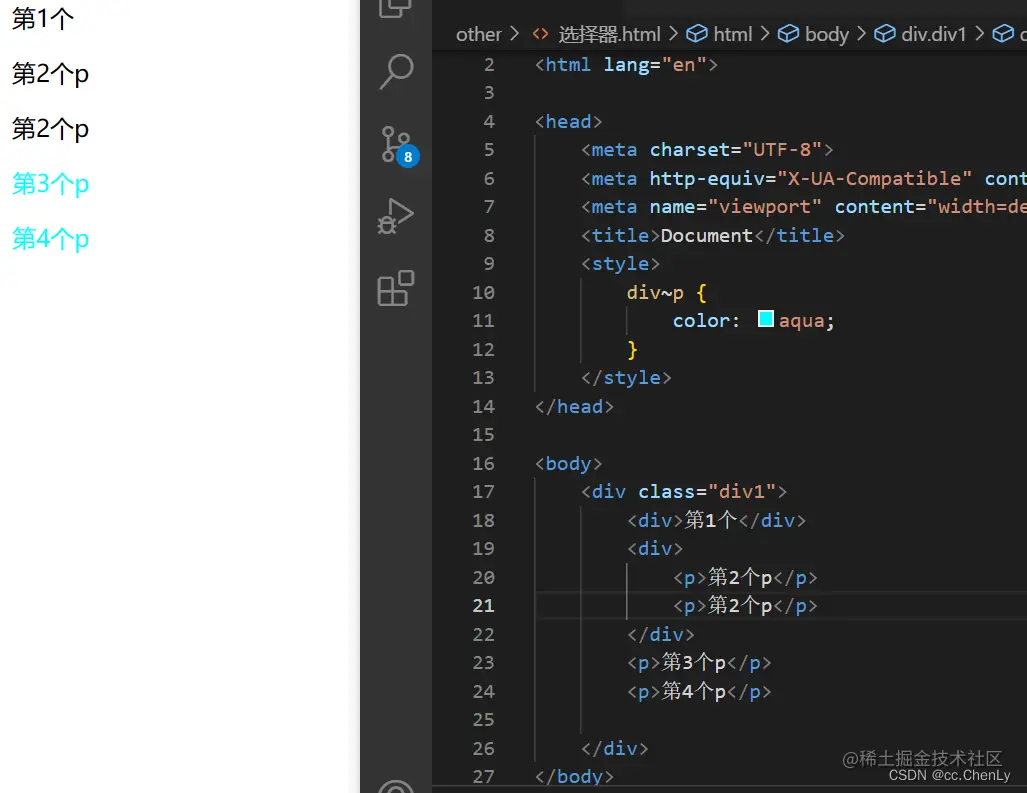Click rendered '第1个' text in browser preview
The width and height of the screenshot is (1027, 793).
43,18
